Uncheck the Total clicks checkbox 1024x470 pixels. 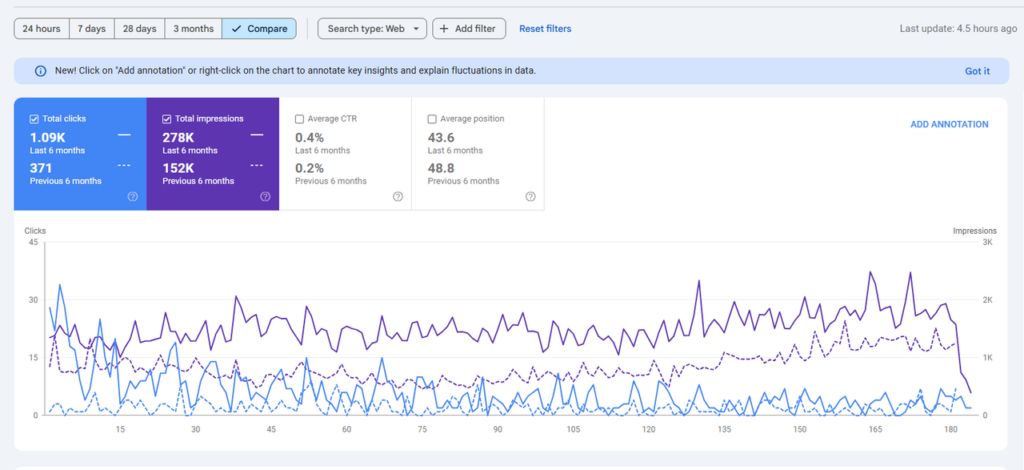(x=34, y=119)
